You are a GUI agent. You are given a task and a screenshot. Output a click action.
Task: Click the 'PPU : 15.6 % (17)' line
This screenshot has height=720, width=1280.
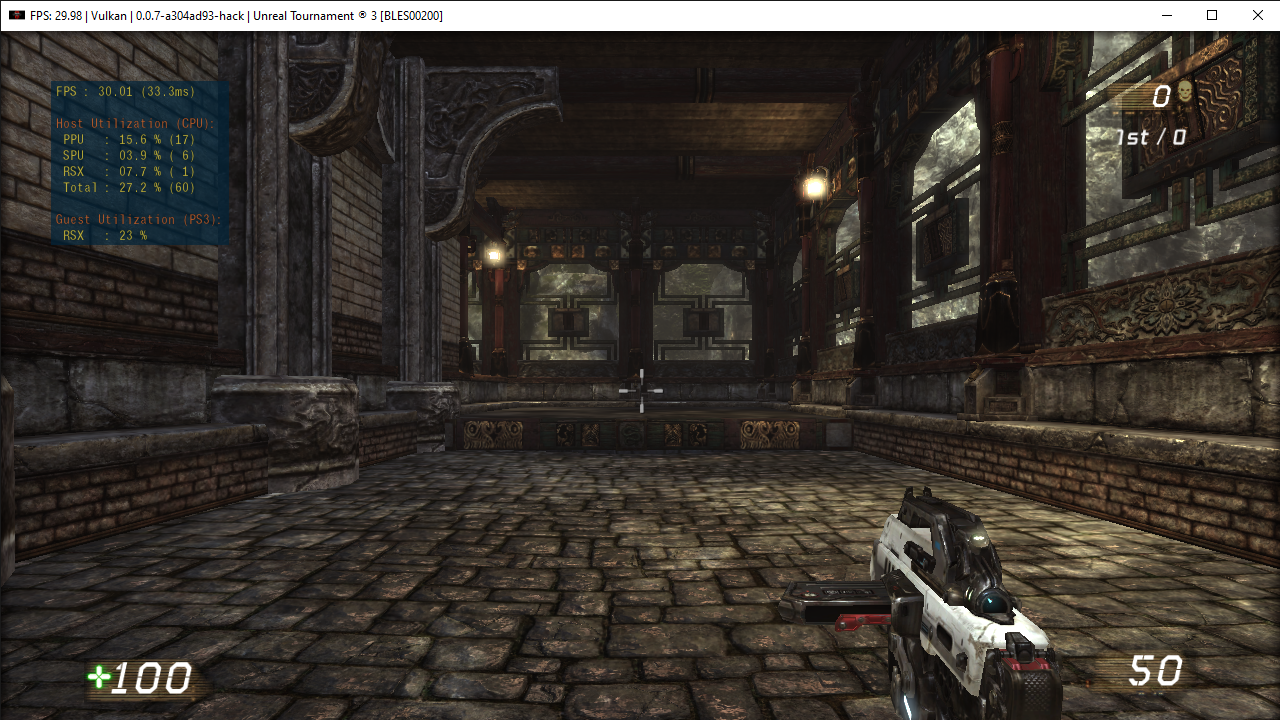tap(129, 139)
